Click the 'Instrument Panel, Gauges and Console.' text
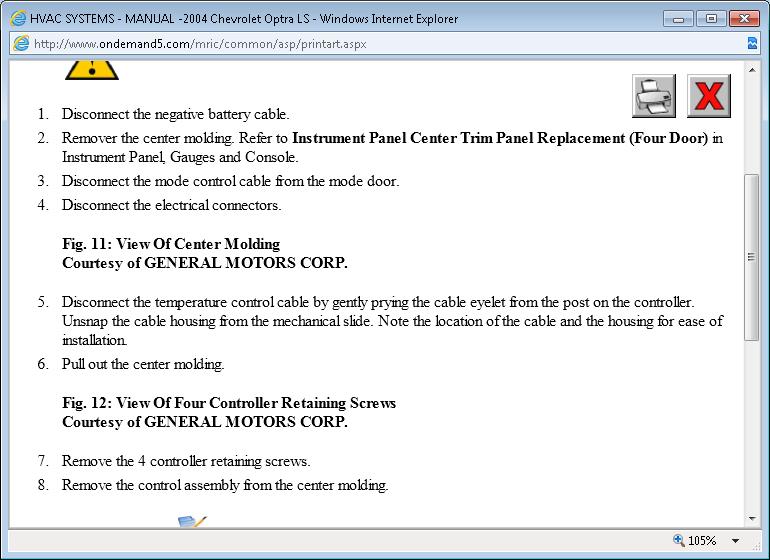The image size is (770, 560). (x=180, y=157)
